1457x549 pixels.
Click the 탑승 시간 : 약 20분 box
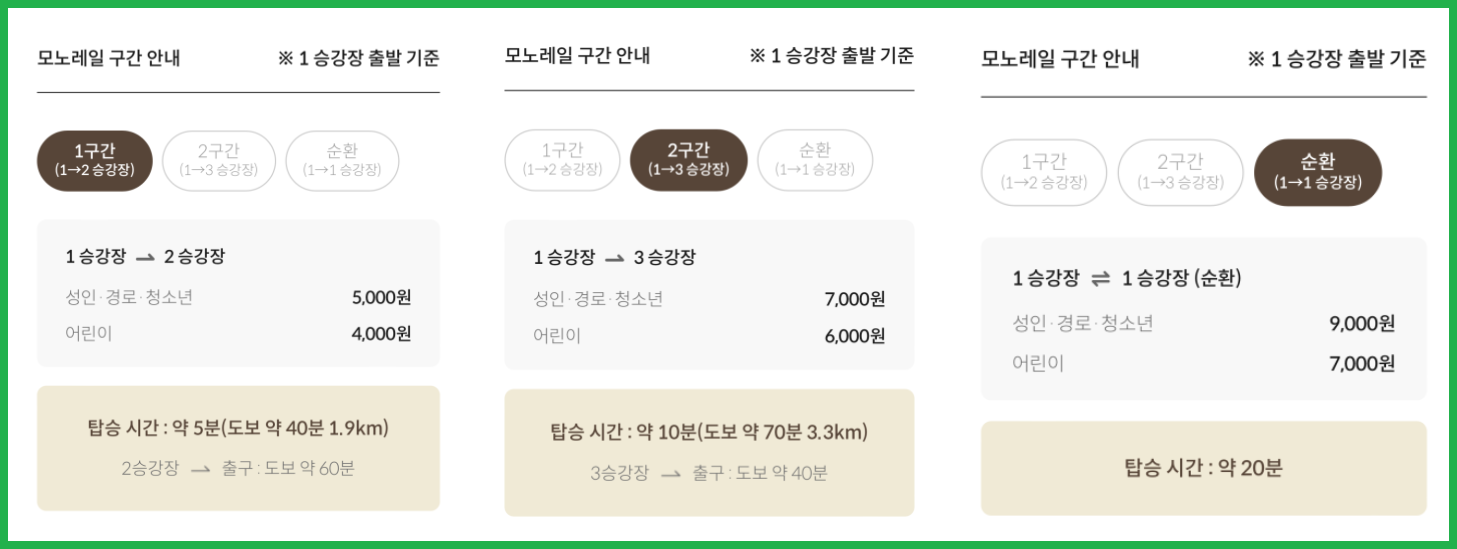tap(1204, 468)
